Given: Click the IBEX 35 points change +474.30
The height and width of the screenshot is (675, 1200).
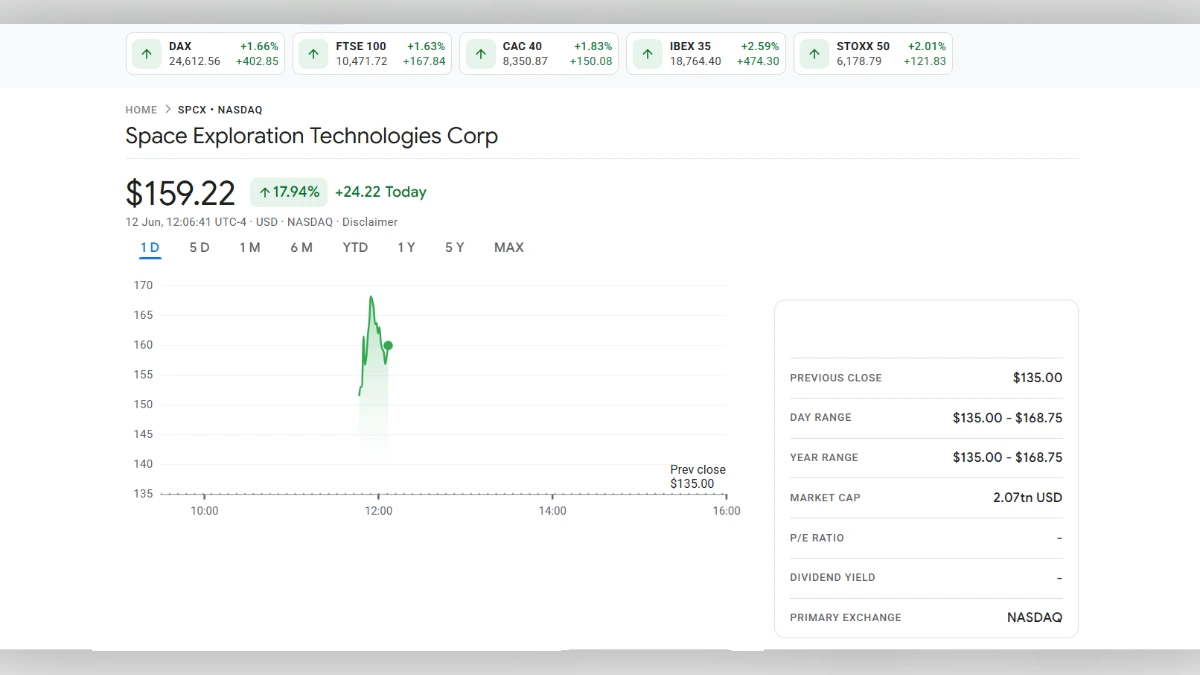Looking at the screenshot, I should pyautogui.click(x=758, y=62).
